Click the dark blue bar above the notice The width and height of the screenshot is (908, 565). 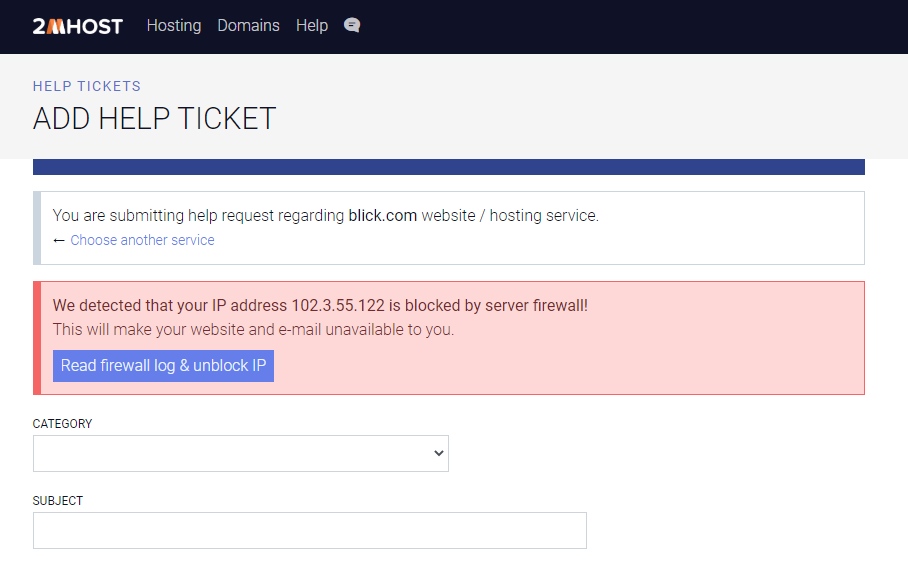coord(448,167)
